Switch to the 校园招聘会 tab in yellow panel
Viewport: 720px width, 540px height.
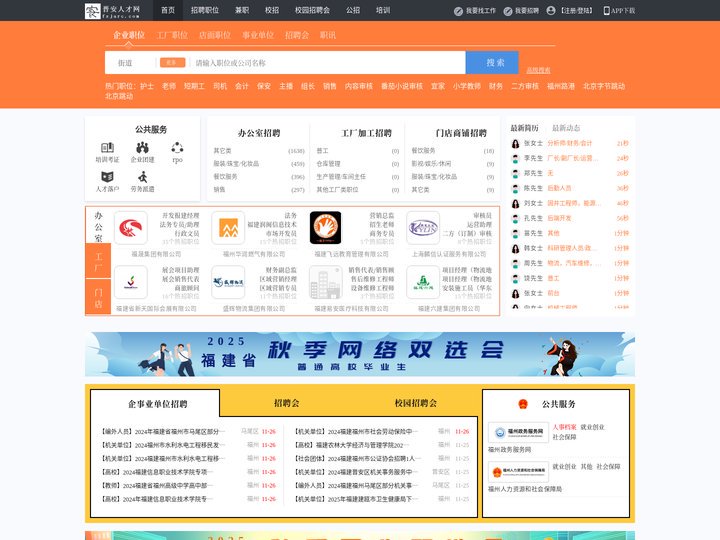pyautogui.click(x=416, y=403)
